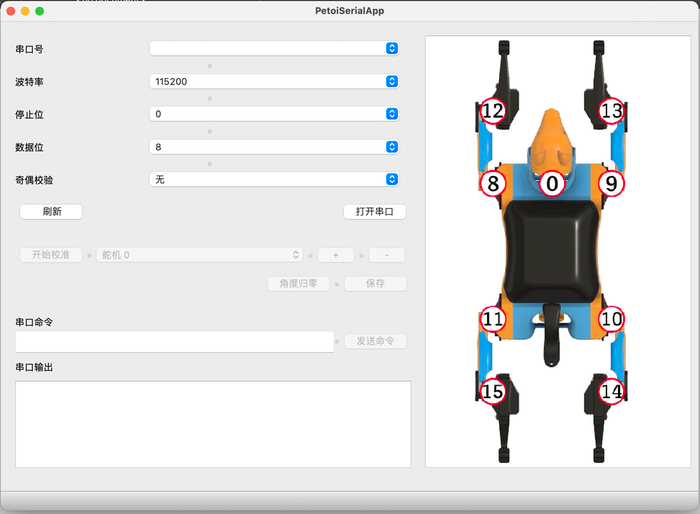
Task: Select servo joint marker 11 on robot
Action: (492, 319)
